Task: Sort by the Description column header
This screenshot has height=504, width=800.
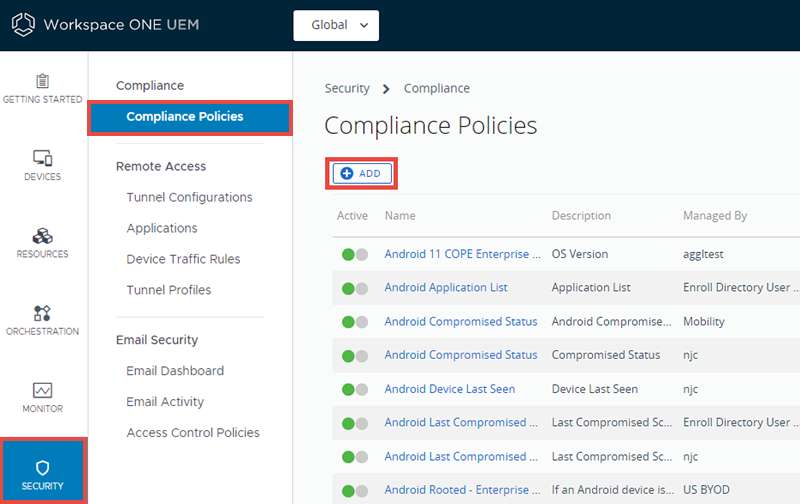Action: tap(581, 216)
